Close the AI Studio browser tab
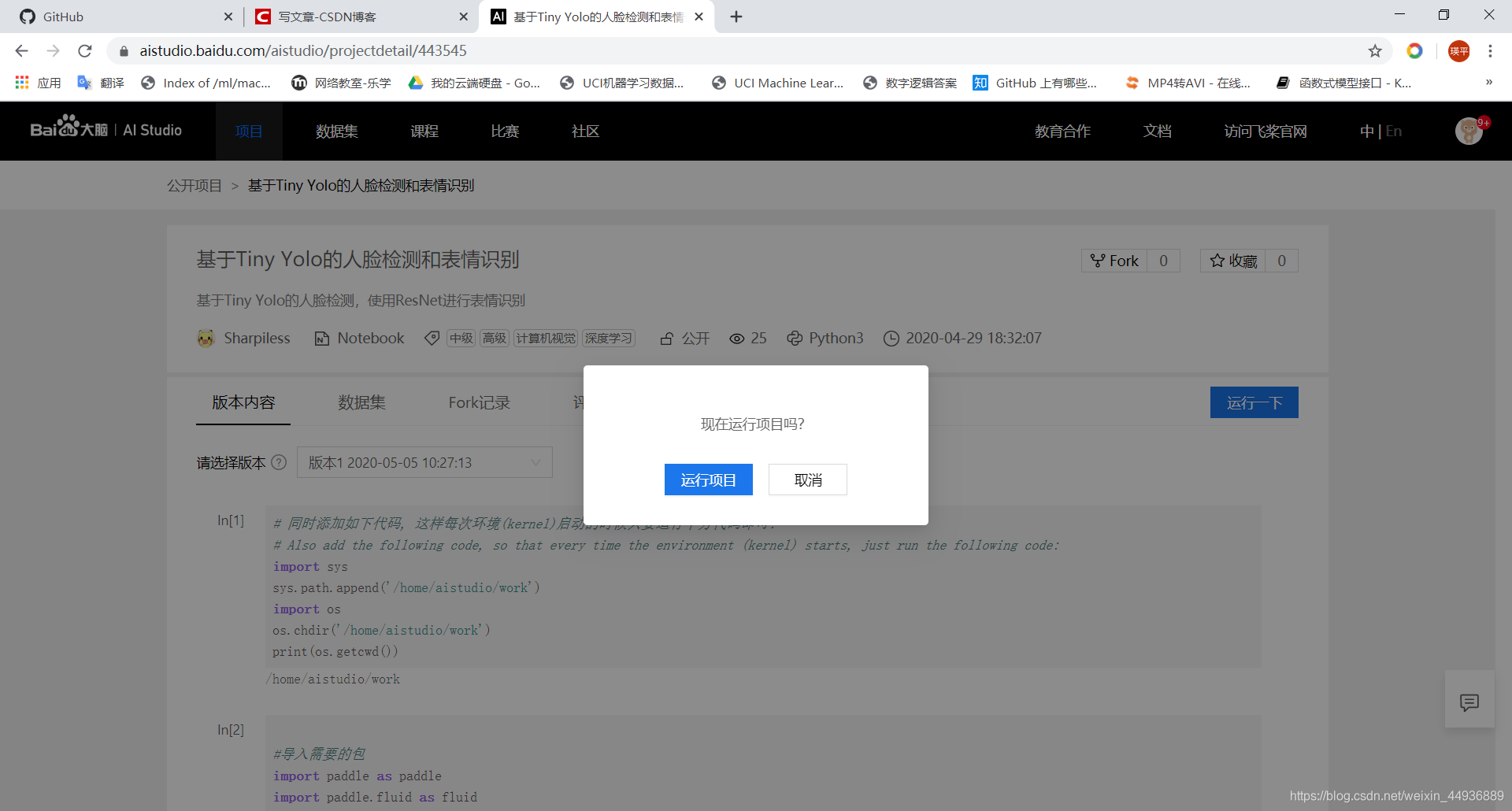This screenshot has width=1512, height=811. [x=699, y=17]
